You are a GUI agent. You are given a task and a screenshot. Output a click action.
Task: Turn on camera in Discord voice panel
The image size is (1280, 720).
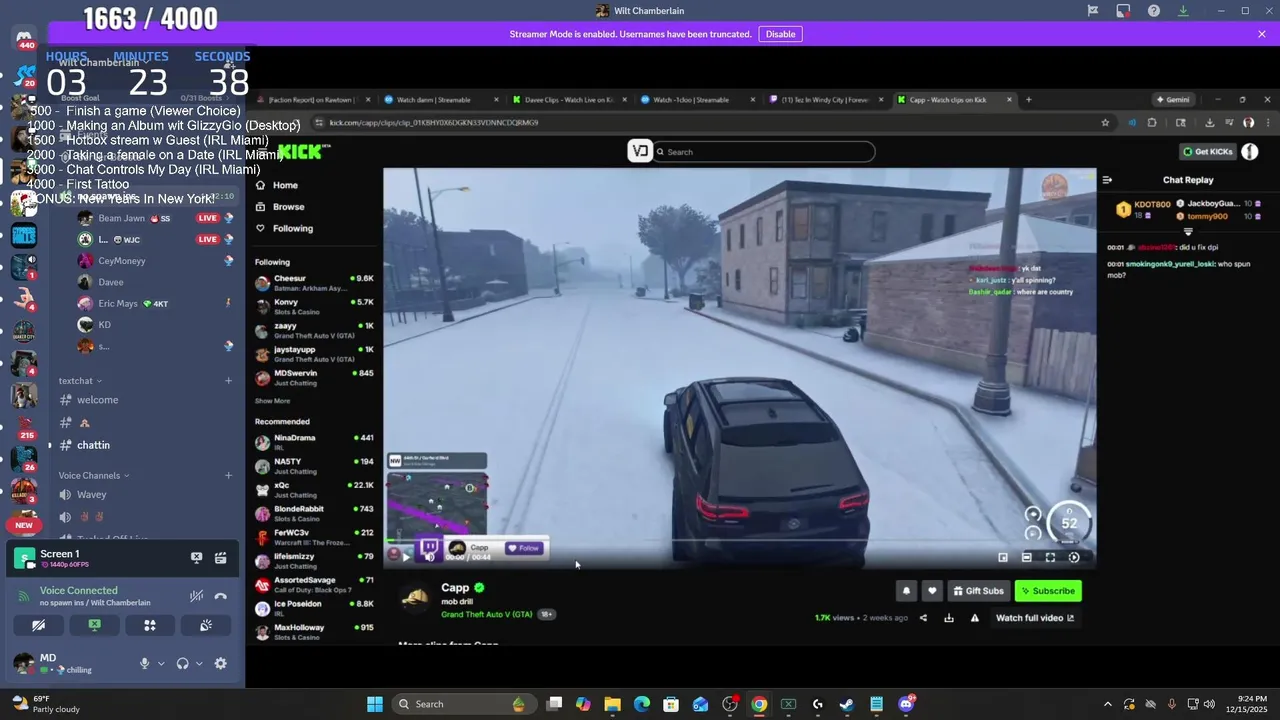coord(38,625)
